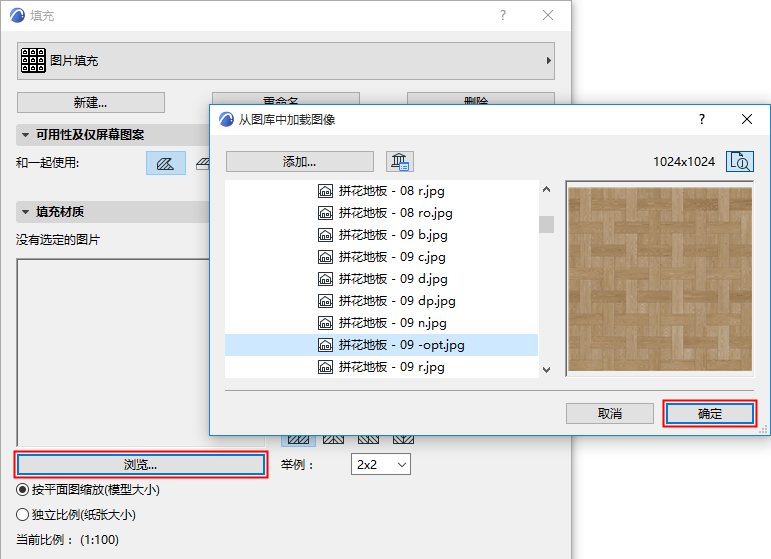
Task: Click the help question mark in 填充 dialog
Action: [x=503, y=15]
